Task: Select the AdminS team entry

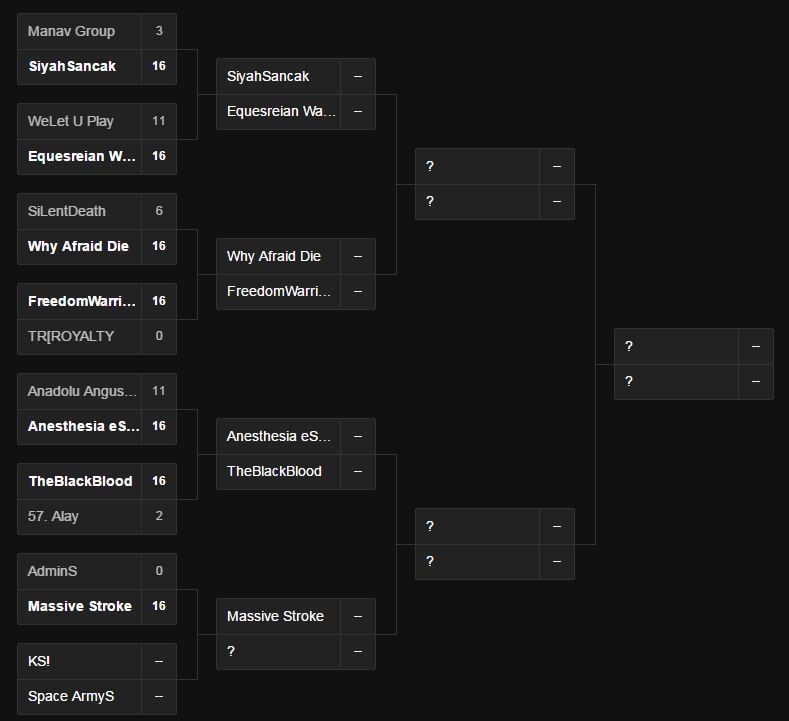Action: [53, 571]
